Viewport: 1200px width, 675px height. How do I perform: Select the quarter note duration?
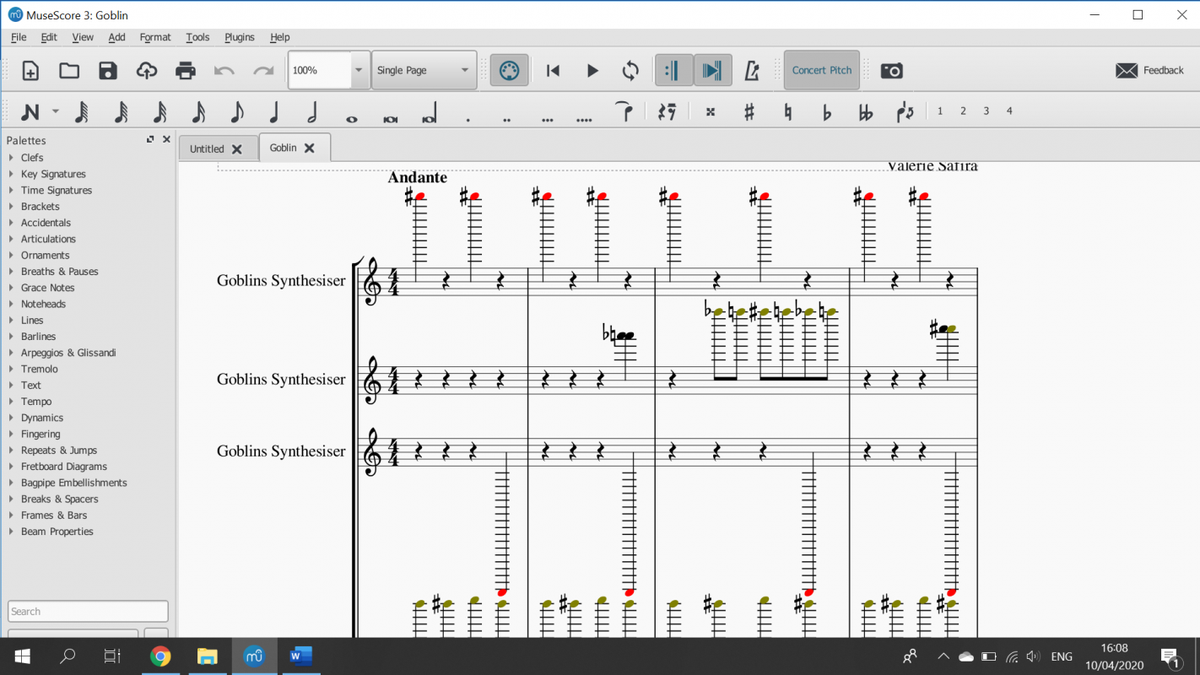(273, 111)
